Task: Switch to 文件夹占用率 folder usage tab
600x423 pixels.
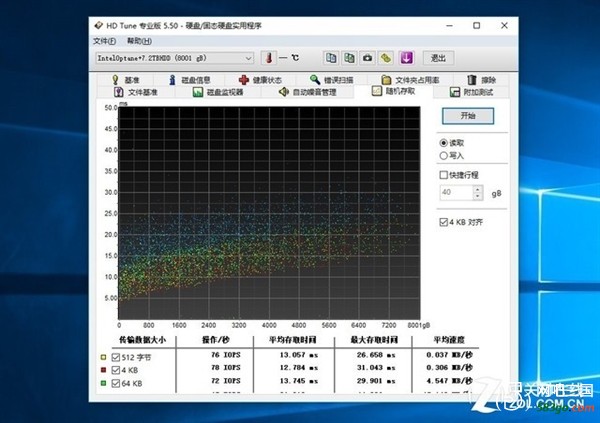Action: tap(410, 80)
